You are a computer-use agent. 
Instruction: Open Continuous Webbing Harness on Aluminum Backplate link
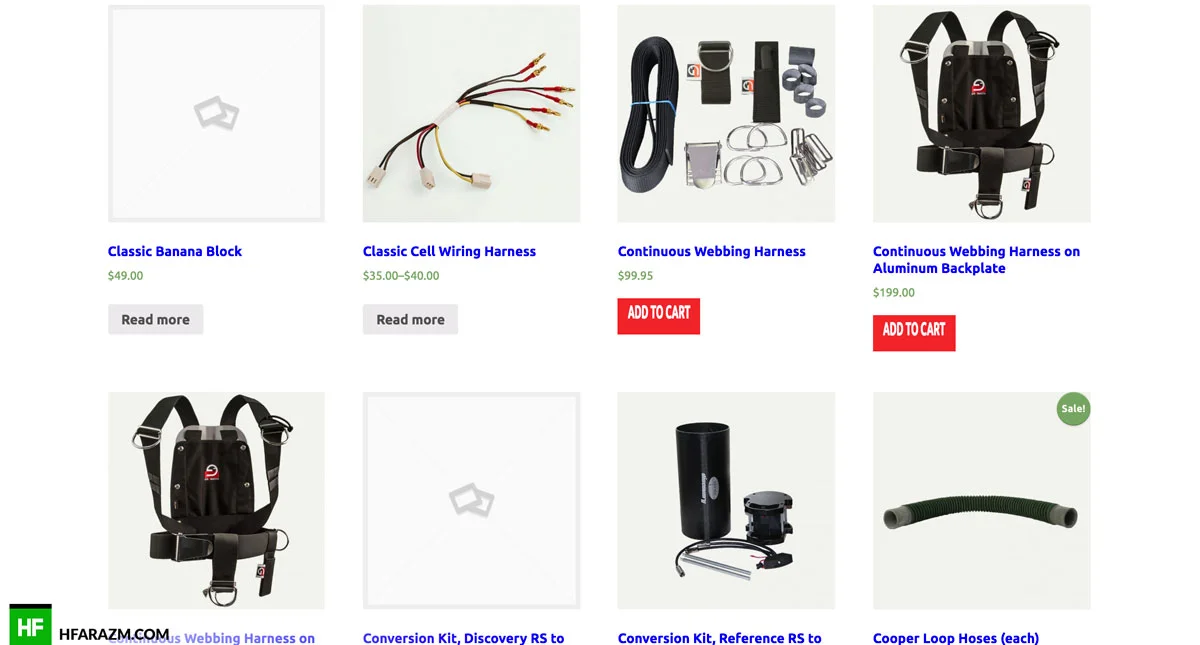976,260
